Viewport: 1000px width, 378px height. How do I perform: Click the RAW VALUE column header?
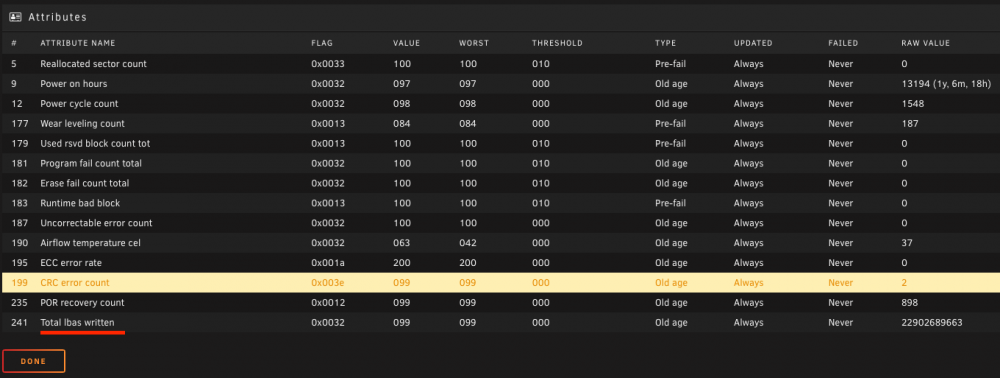(926, 43)
